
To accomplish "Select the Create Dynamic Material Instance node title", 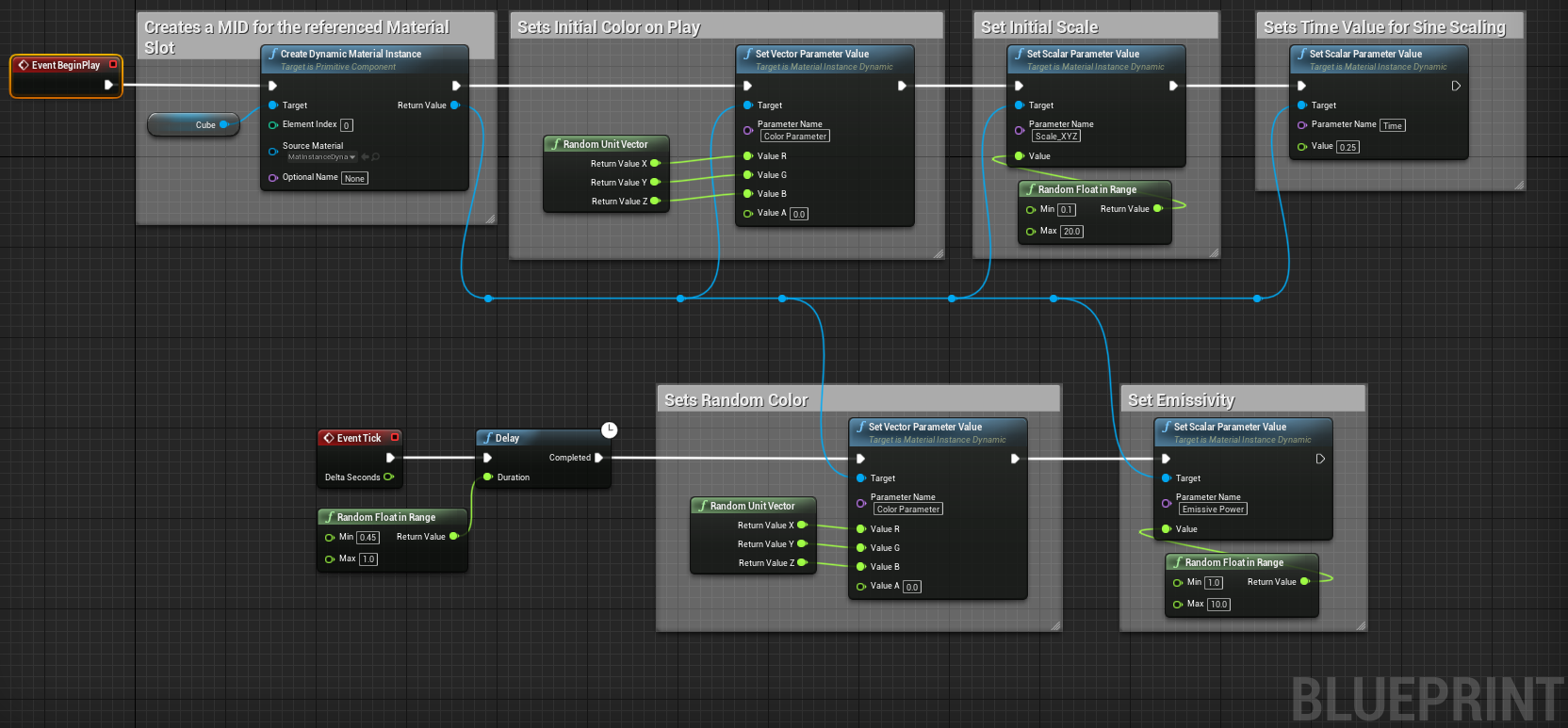I will tap(351, 54).
